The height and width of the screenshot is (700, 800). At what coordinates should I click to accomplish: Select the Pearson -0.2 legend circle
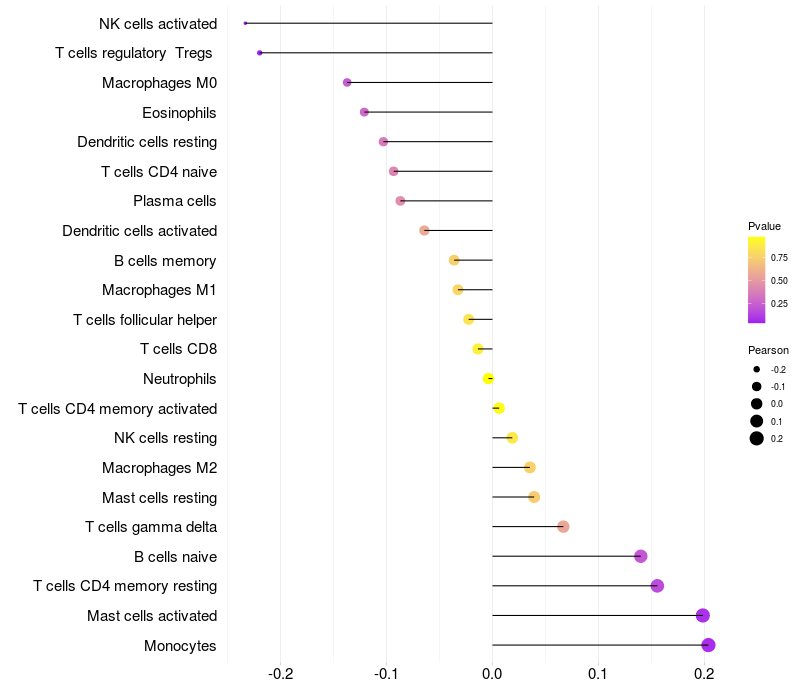point(757,369)
